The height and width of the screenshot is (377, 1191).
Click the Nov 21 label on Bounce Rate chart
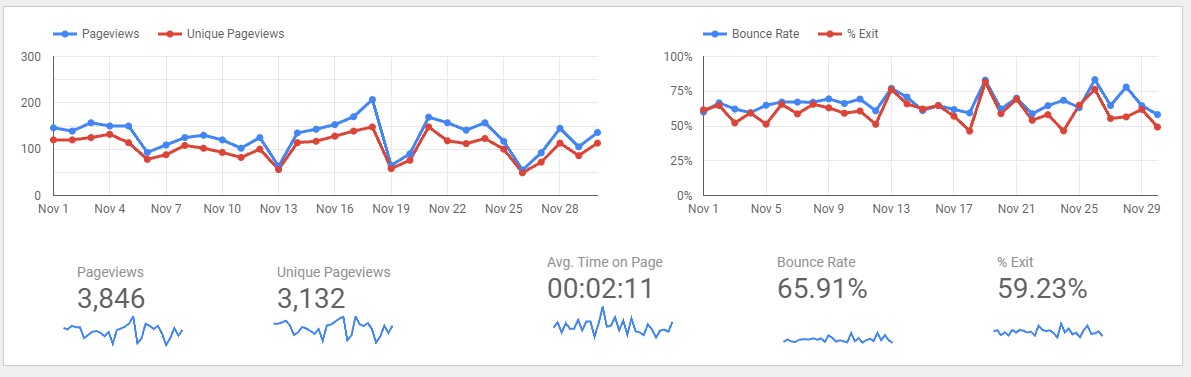pyautogui.click(x=1016, y=208)
